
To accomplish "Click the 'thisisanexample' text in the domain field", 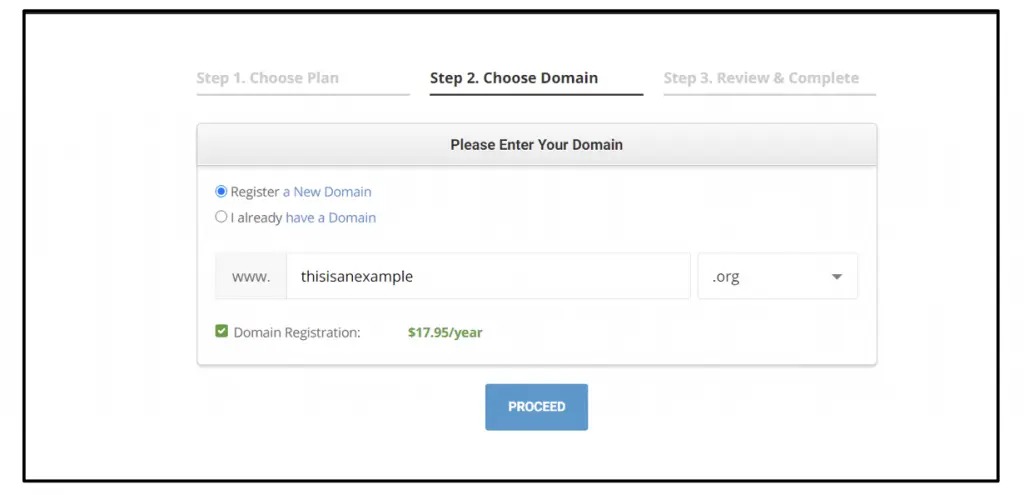I will pyautogui.click(x=357, y=277).
